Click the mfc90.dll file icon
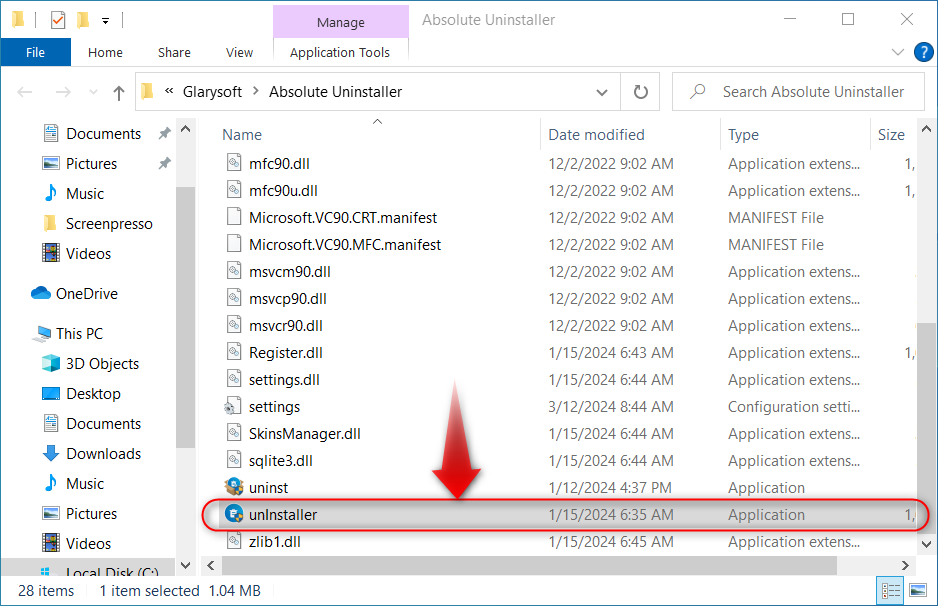 click(x=234, y=163)
